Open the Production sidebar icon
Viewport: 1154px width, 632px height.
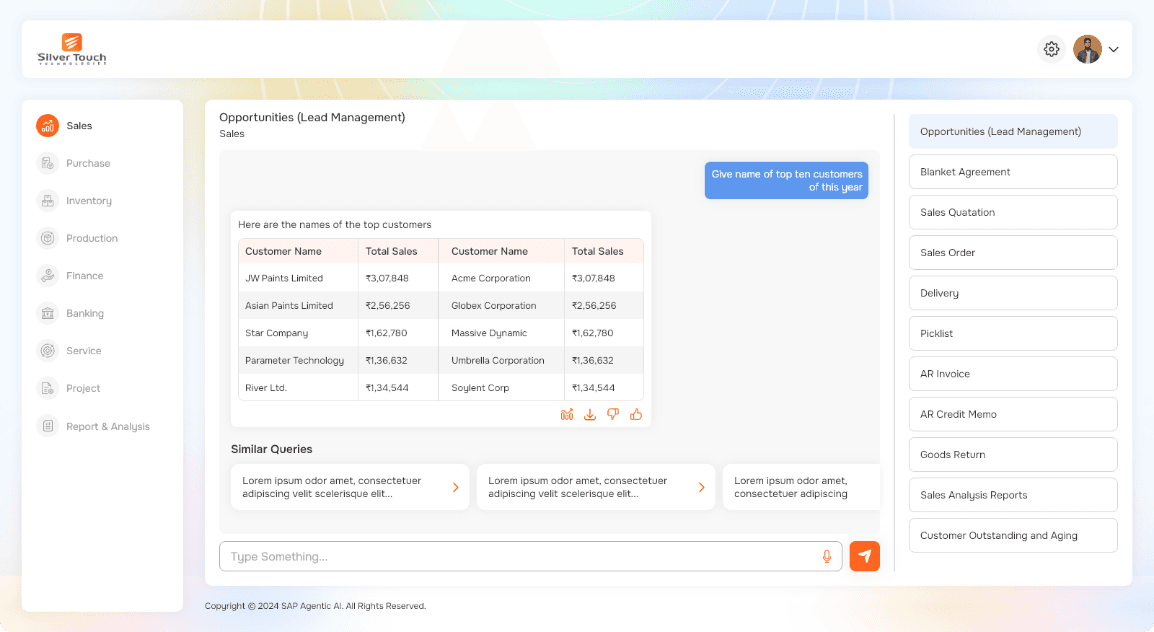pyautogui.click(x=47, y=238)
